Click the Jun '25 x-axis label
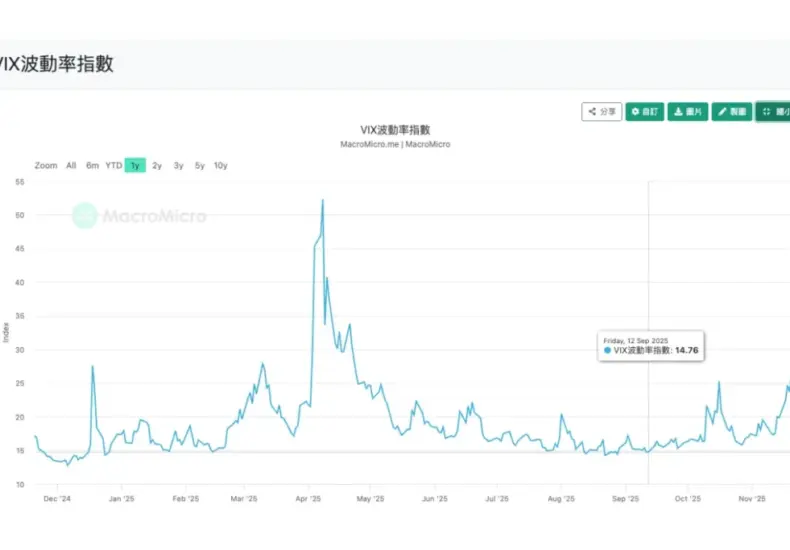Viewport: 790px width, 550px height. pyautogui.click(x=435, y=499)
